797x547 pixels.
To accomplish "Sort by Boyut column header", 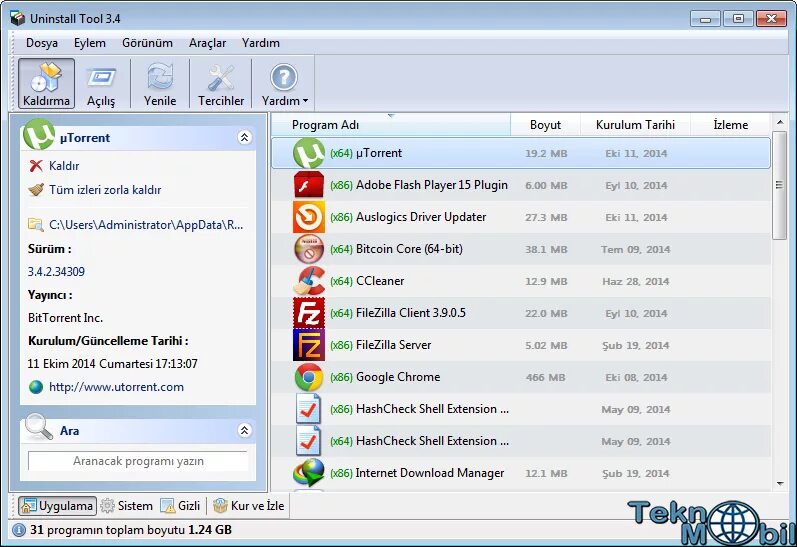I will tap(545, 125).
